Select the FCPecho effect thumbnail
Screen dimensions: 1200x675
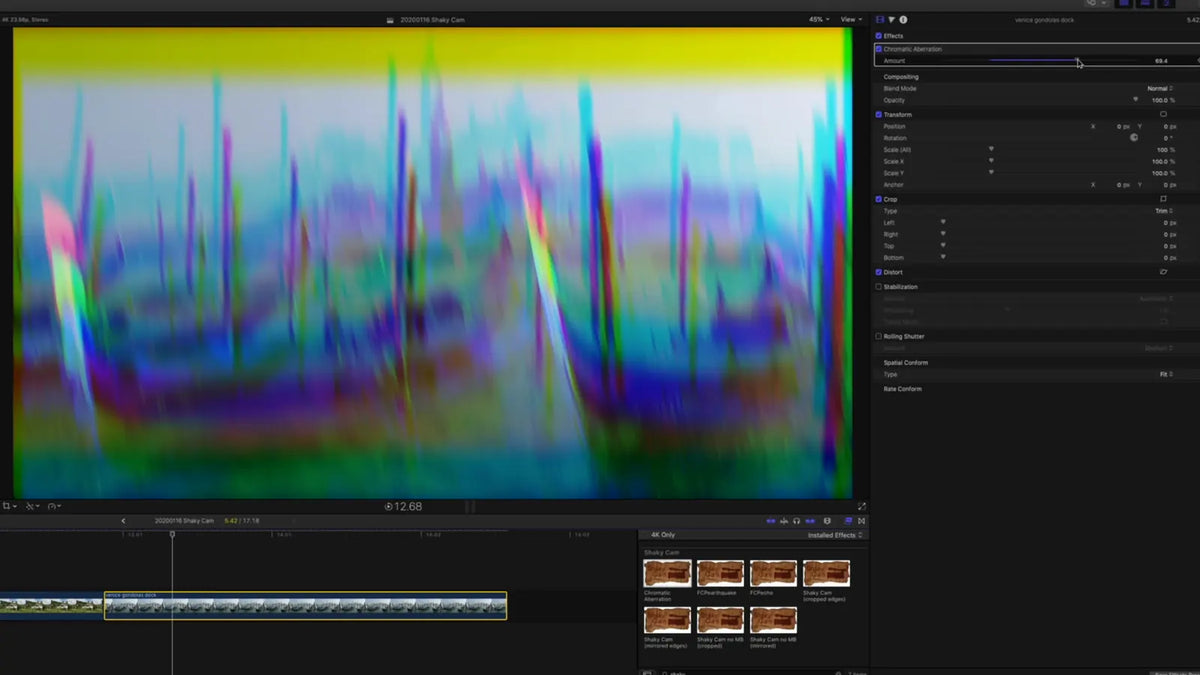click(773, 573)
